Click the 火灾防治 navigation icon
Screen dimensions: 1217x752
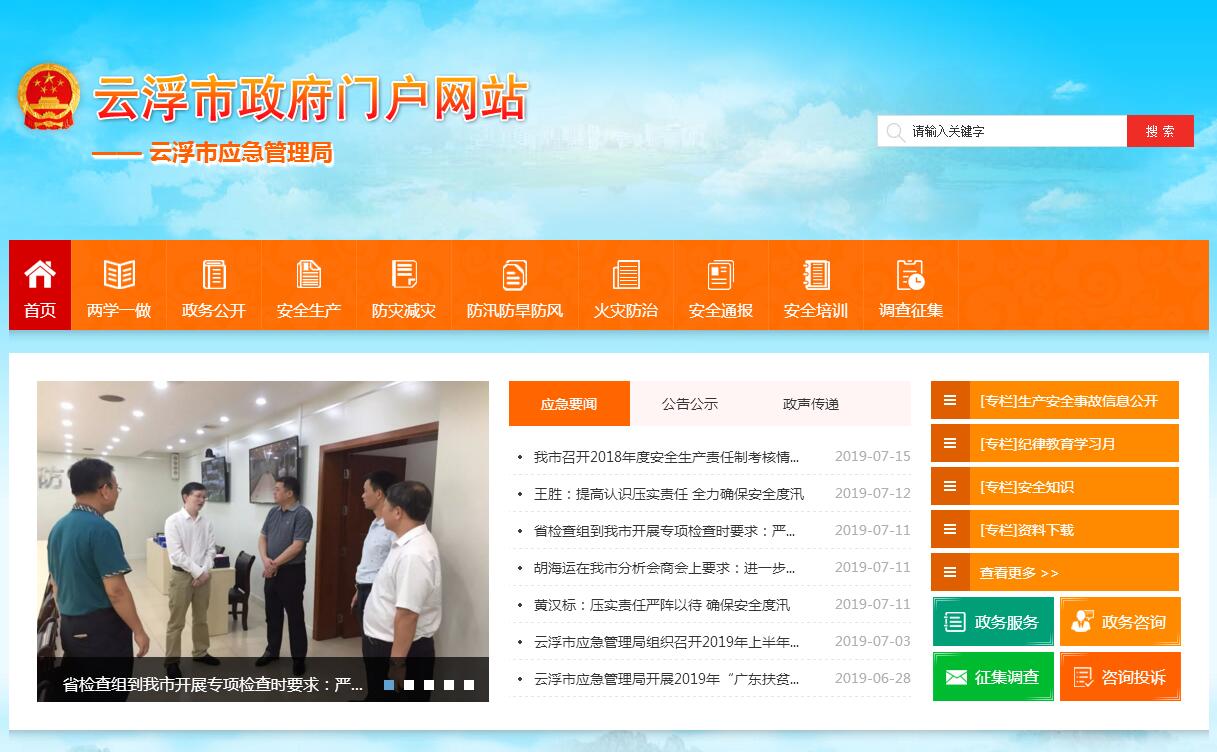[626, 275]
